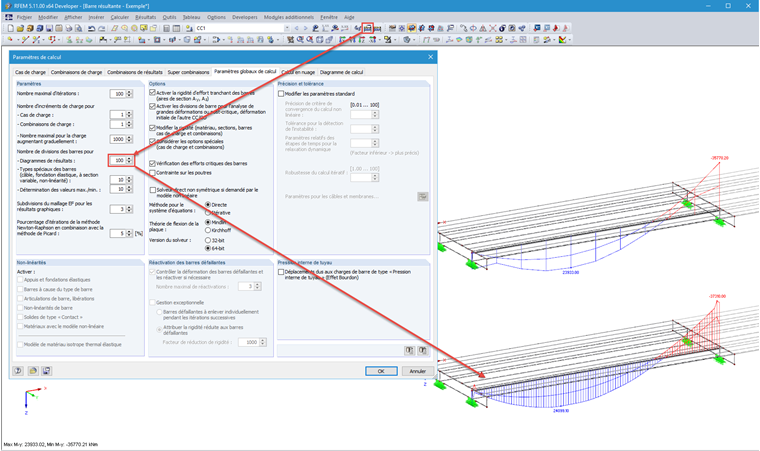The height and width of the screenshot is (451, 760).
Task: Click the table view icon in toolbar
Action: pos(176,28)
